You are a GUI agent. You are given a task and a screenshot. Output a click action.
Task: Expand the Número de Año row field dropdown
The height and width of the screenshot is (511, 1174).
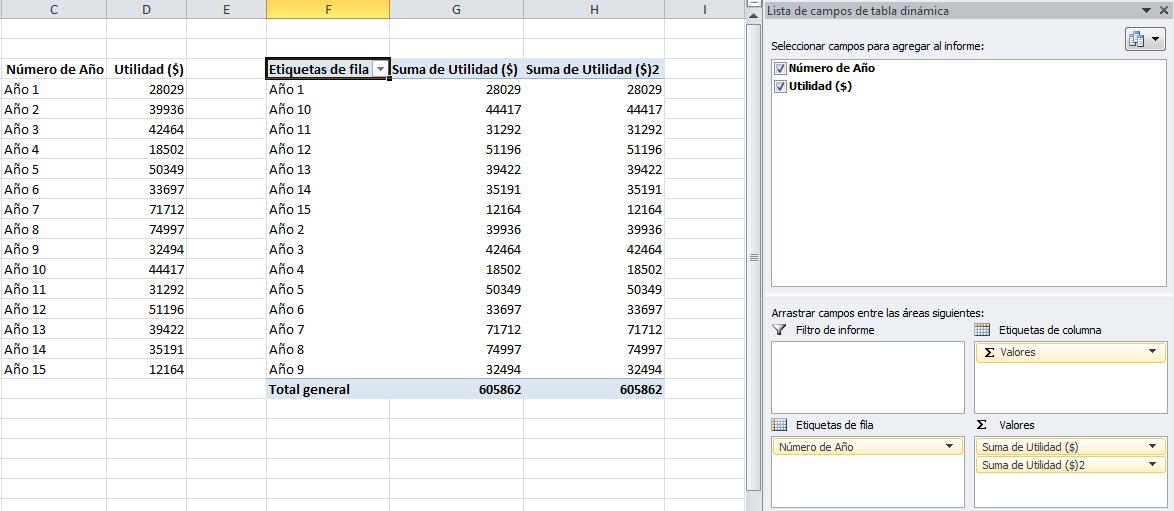click(x=949, y=447)
